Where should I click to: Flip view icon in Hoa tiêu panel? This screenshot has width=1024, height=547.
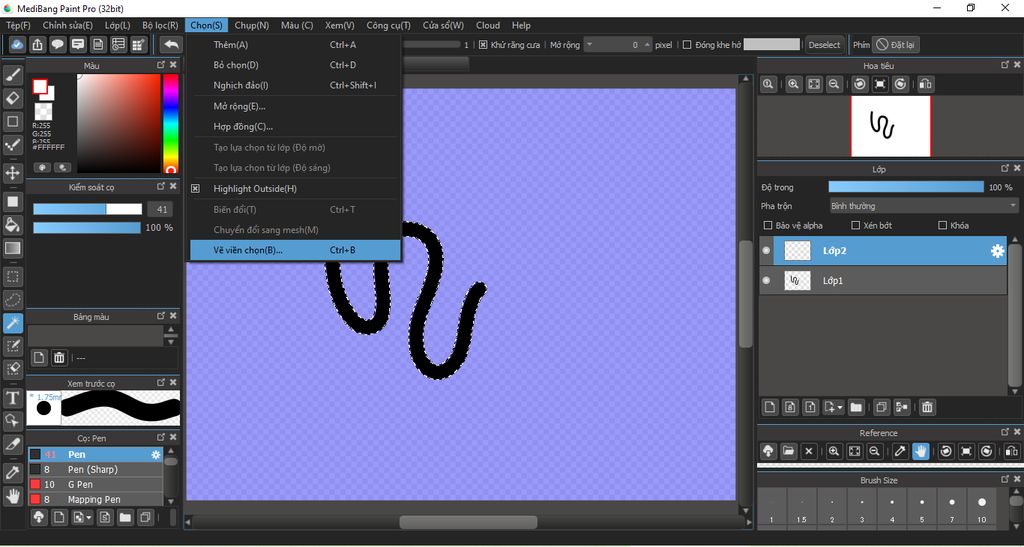click(x=925, y=84)
